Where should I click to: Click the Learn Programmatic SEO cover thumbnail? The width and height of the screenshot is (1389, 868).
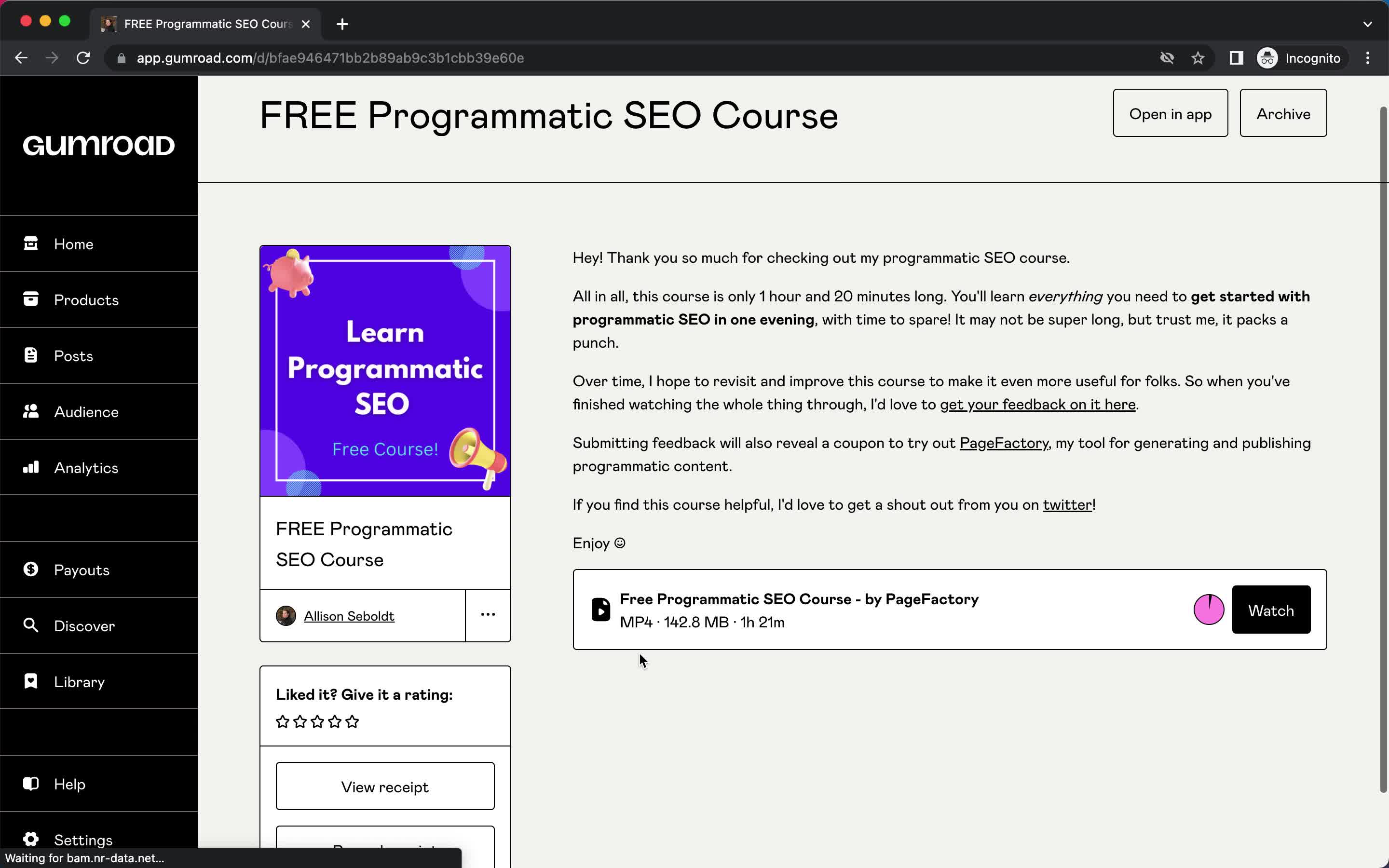tap(385, 371)
